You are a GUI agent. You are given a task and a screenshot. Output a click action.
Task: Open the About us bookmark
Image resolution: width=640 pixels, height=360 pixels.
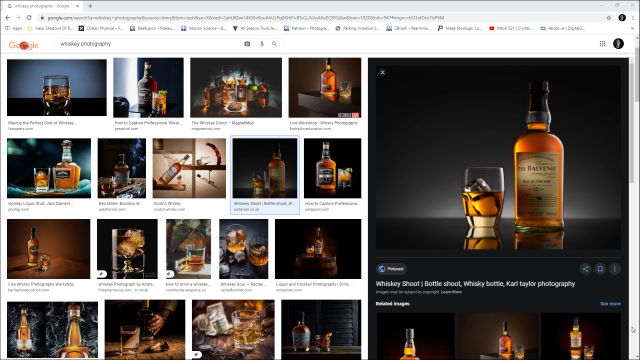click(562, 28)
